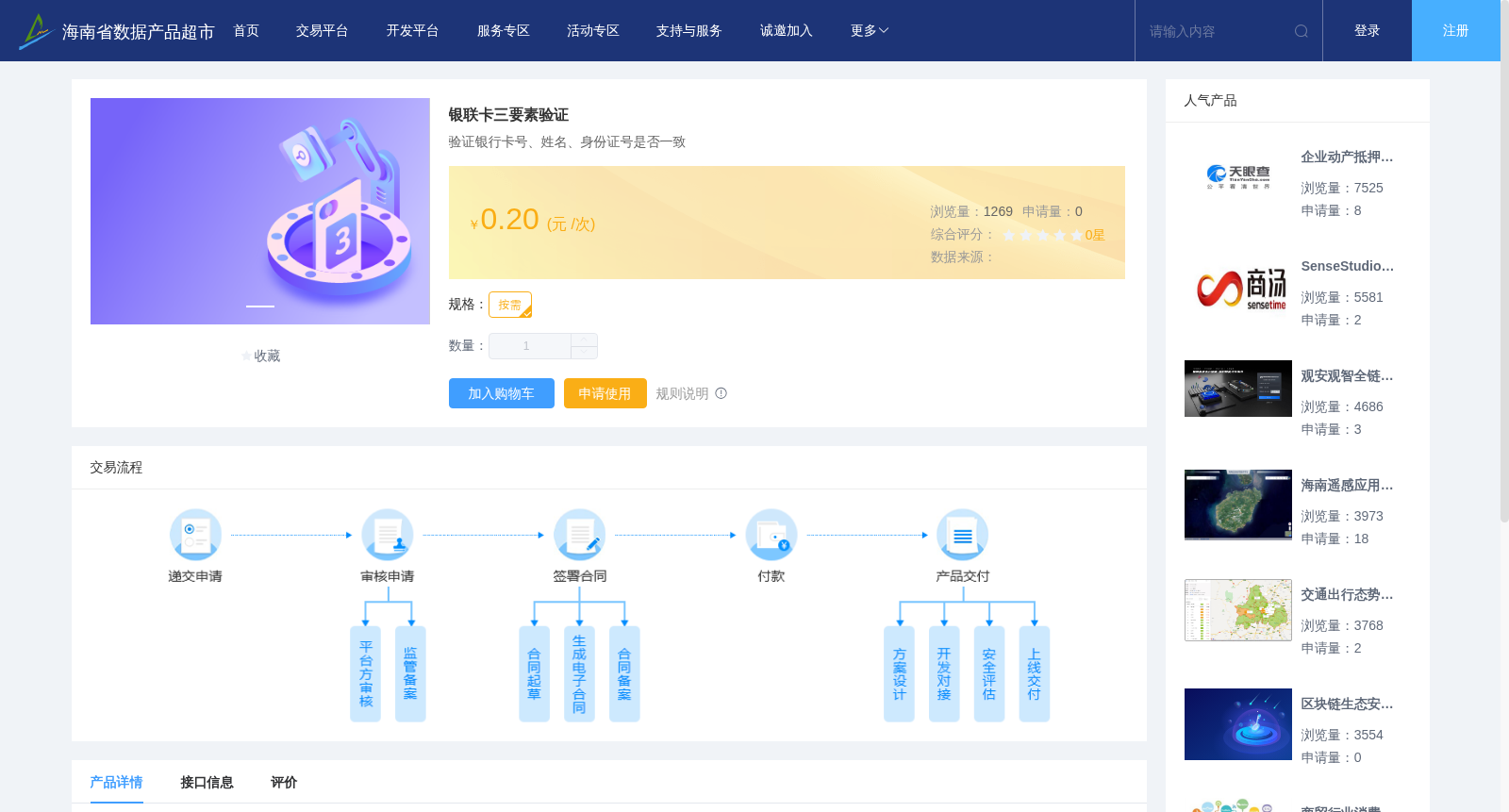The image size is (1509, 812).
Task: Click the favorite star icon
Action: 247,356
